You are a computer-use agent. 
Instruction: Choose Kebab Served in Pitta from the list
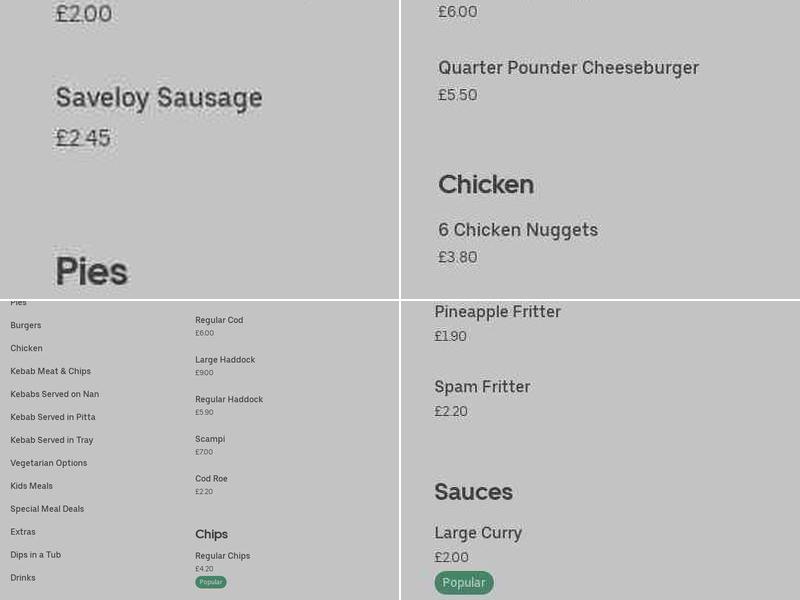tap(52, 417)
